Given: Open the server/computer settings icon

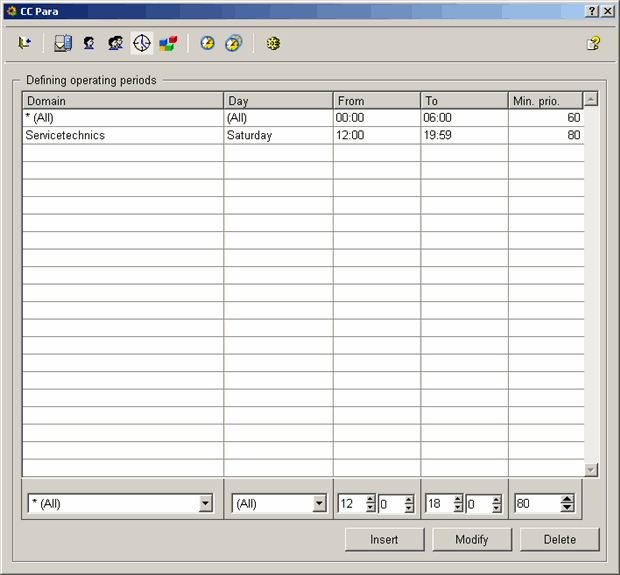Looking at the screenshot, I should pos(63,44).
